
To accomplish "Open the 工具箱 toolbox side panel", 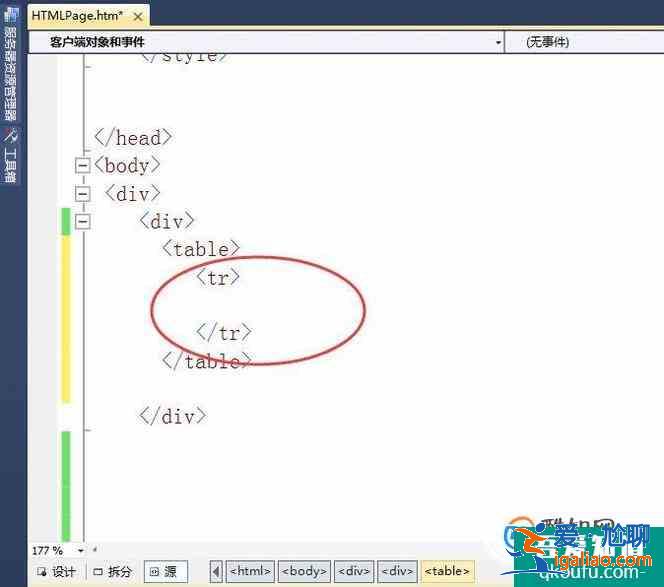I will [x=10, y=157].
